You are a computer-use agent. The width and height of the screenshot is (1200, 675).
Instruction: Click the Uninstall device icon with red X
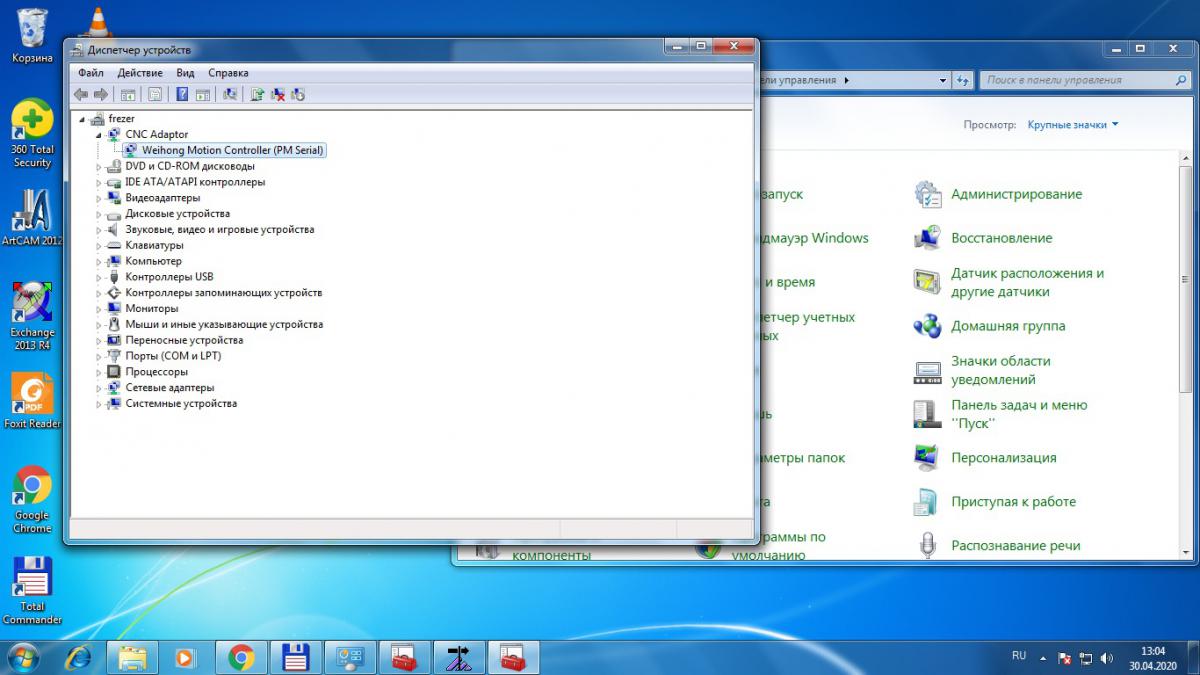coord(278,94)
